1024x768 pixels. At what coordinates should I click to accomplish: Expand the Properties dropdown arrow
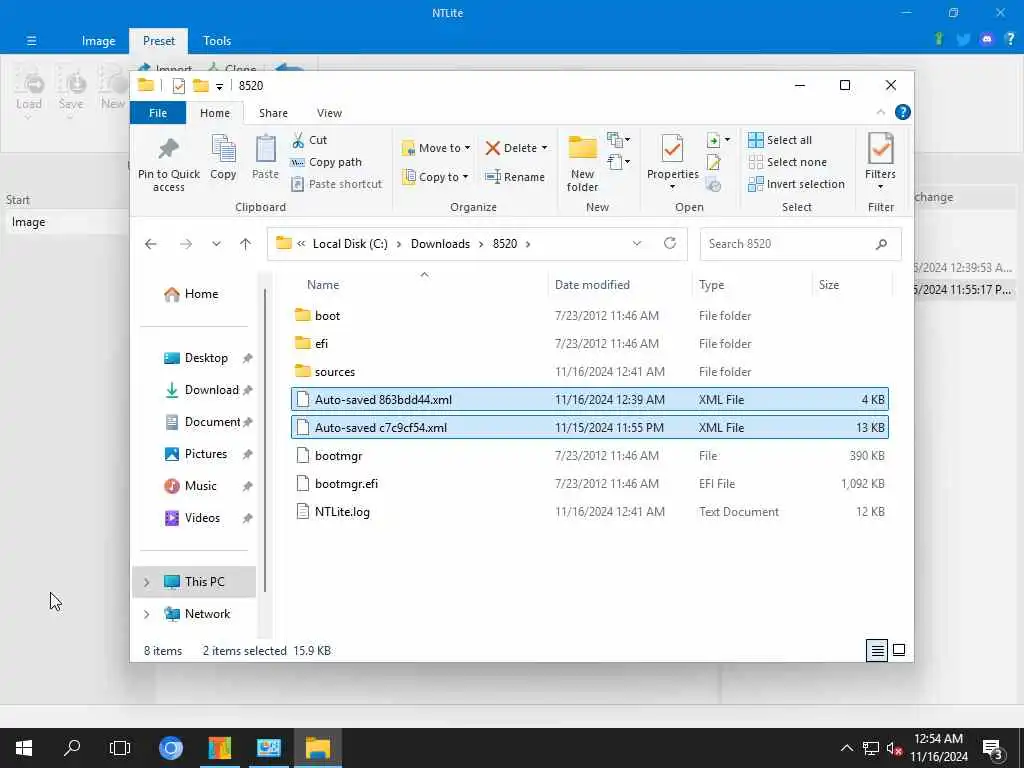672,187
